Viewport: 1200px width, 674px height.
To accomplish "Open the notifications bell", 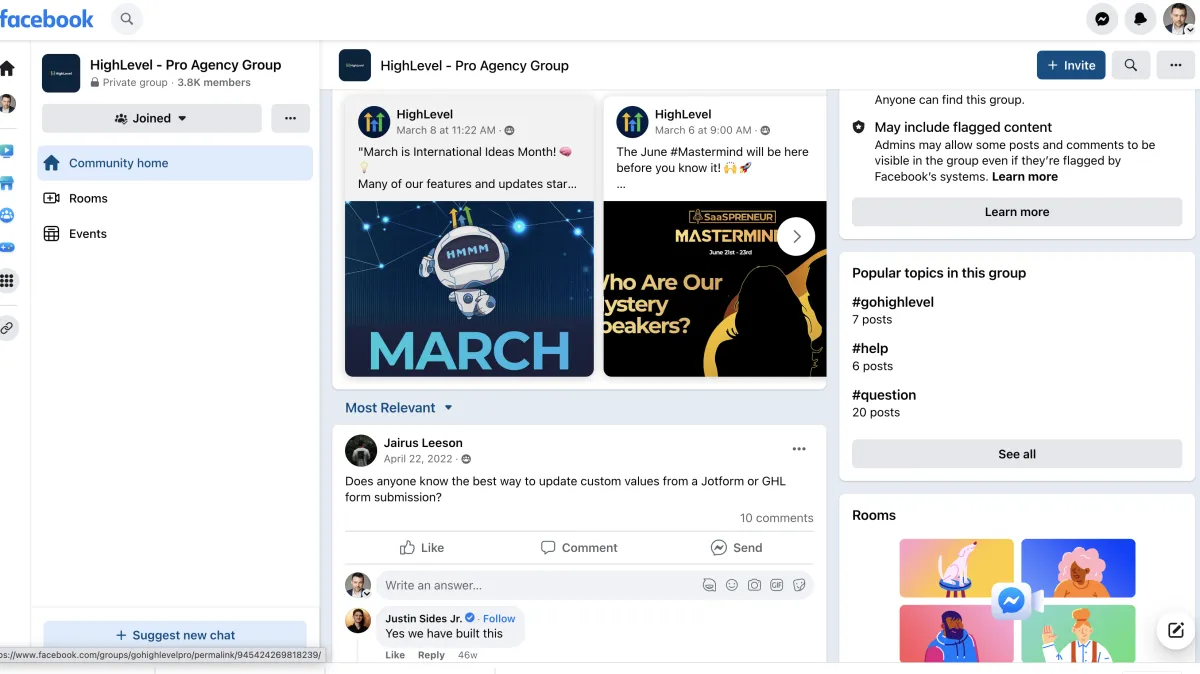I will 1140,19.
